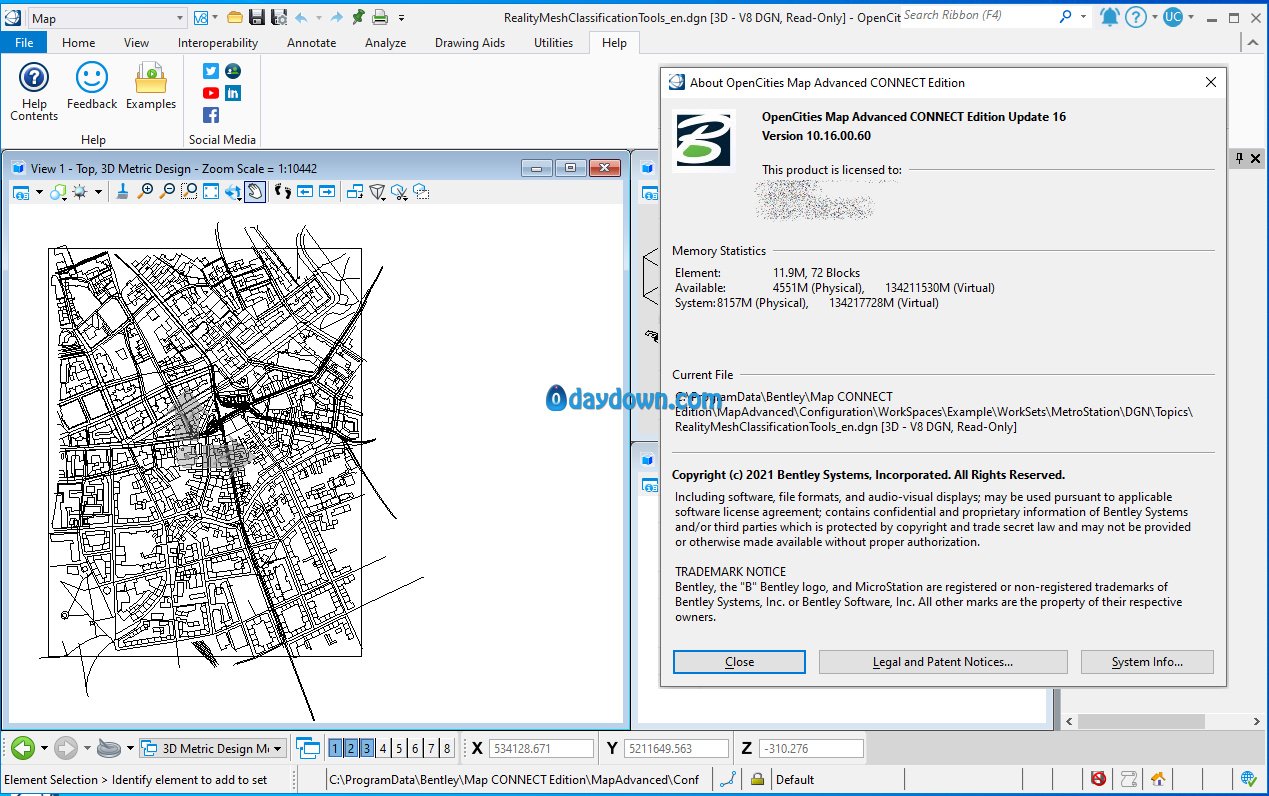Viewport: 1269px width, 796px height.
Task: Open the File tab
Action: point(24,43)
